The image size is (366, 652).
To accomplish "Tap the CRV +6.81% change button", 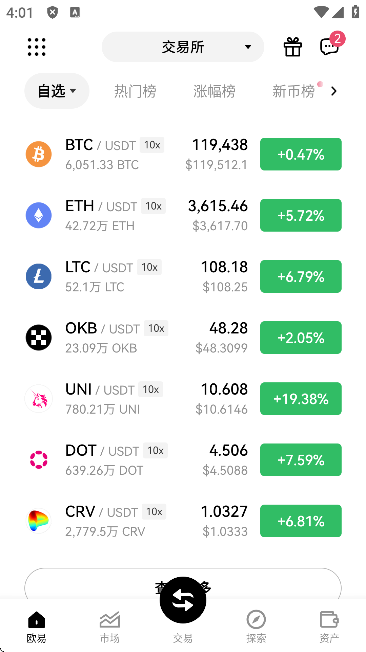I will (x=301, y=521).
